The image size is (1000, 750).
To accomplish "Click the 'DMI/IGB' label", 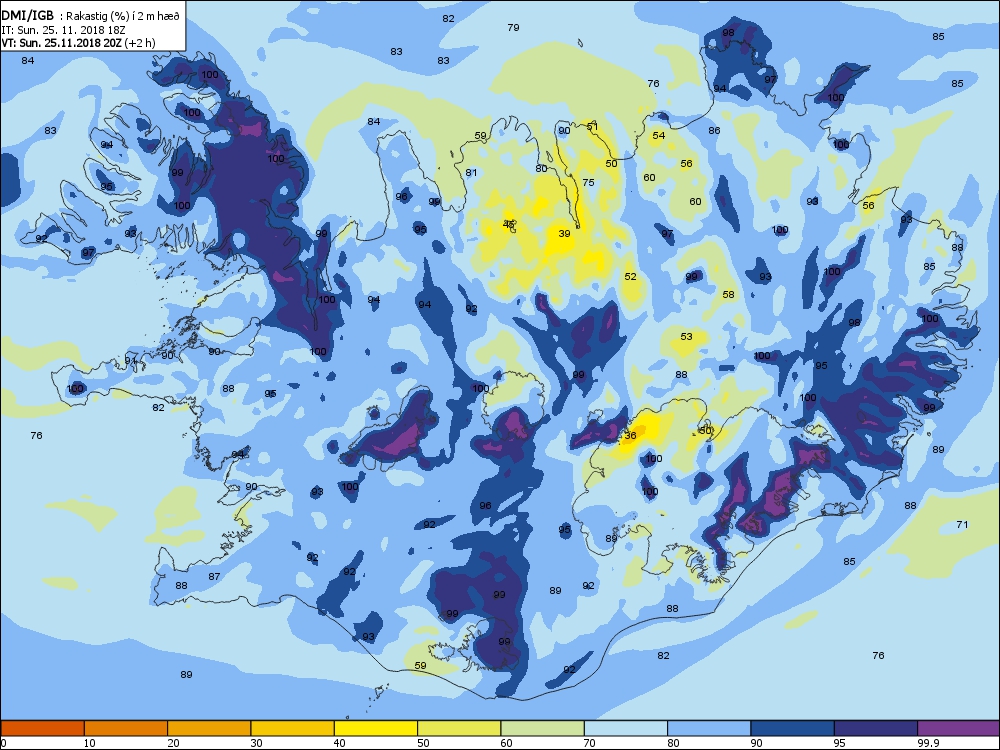I will [28, 16].
